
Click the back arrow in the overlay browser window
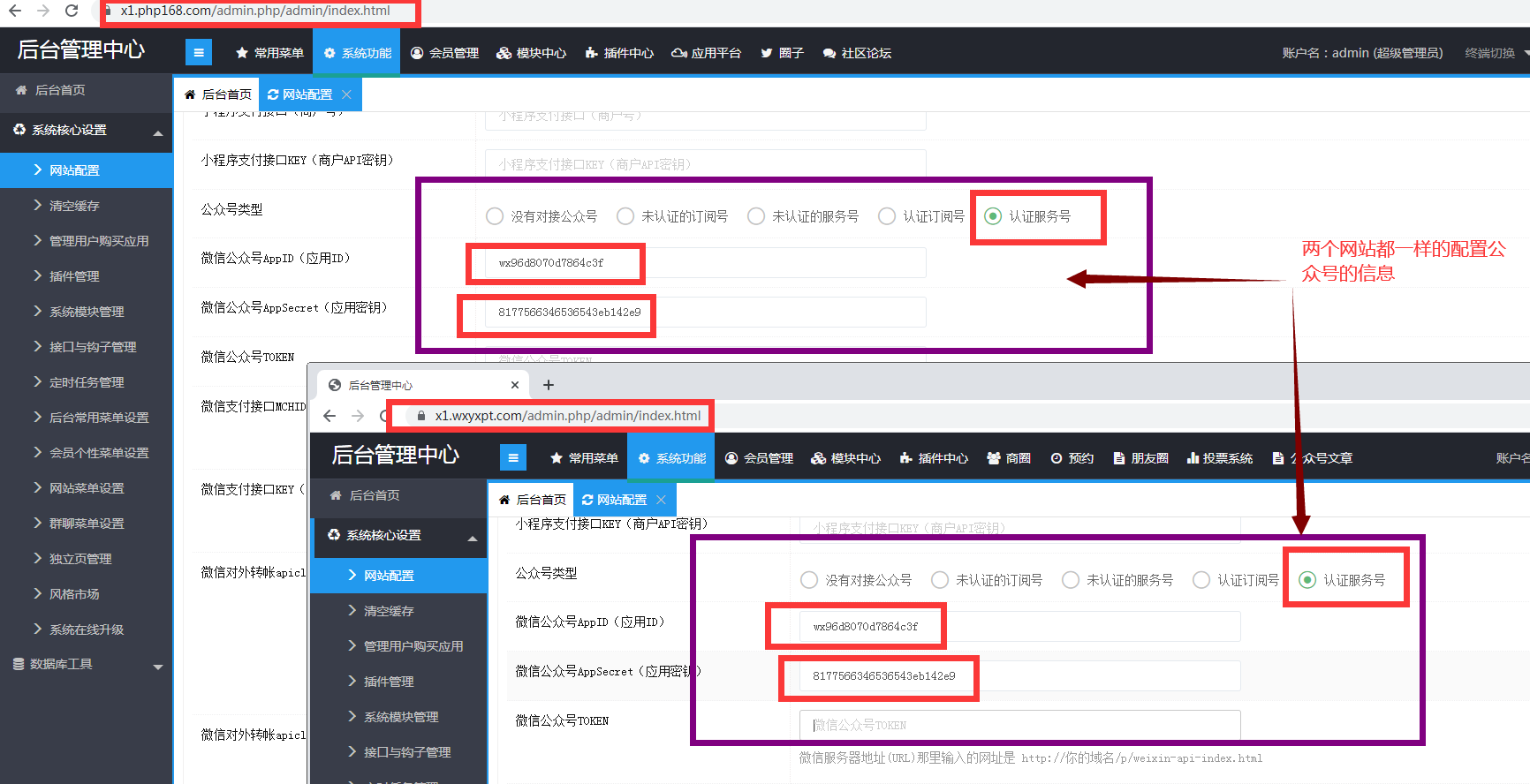[x=329, y=416]
